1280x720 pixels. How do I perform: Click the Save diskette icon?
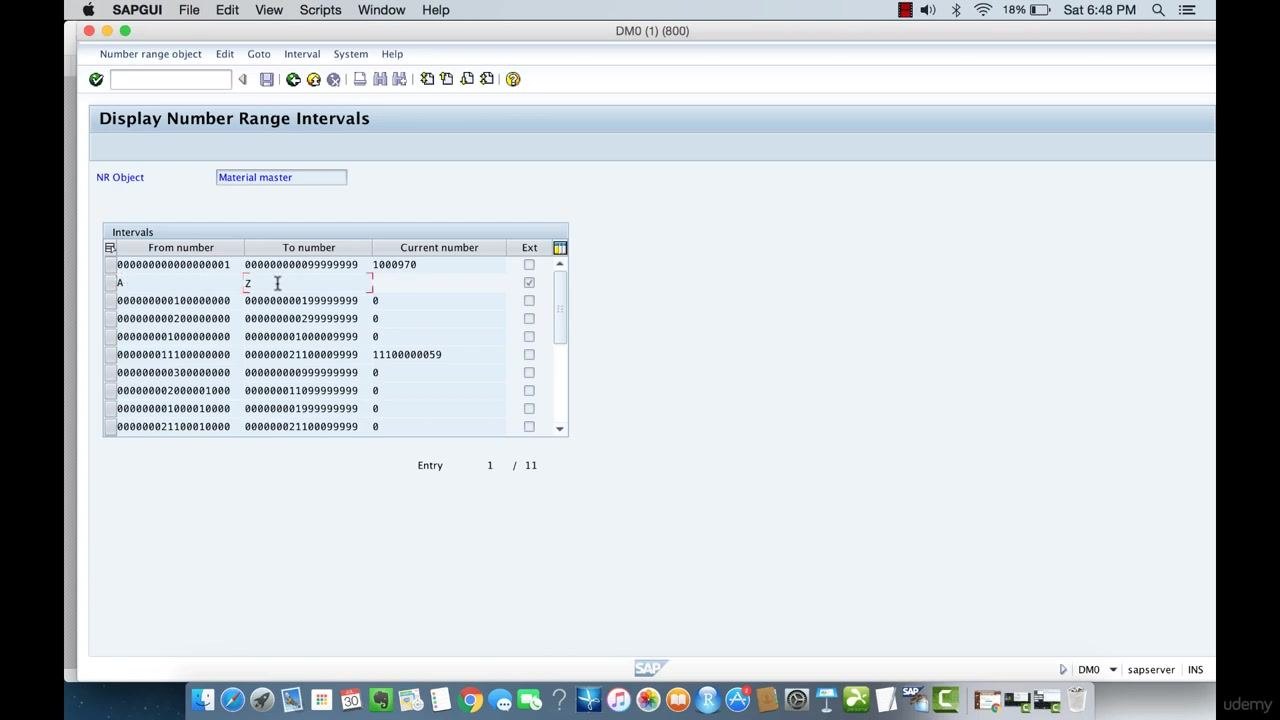(x=267, y=79)
